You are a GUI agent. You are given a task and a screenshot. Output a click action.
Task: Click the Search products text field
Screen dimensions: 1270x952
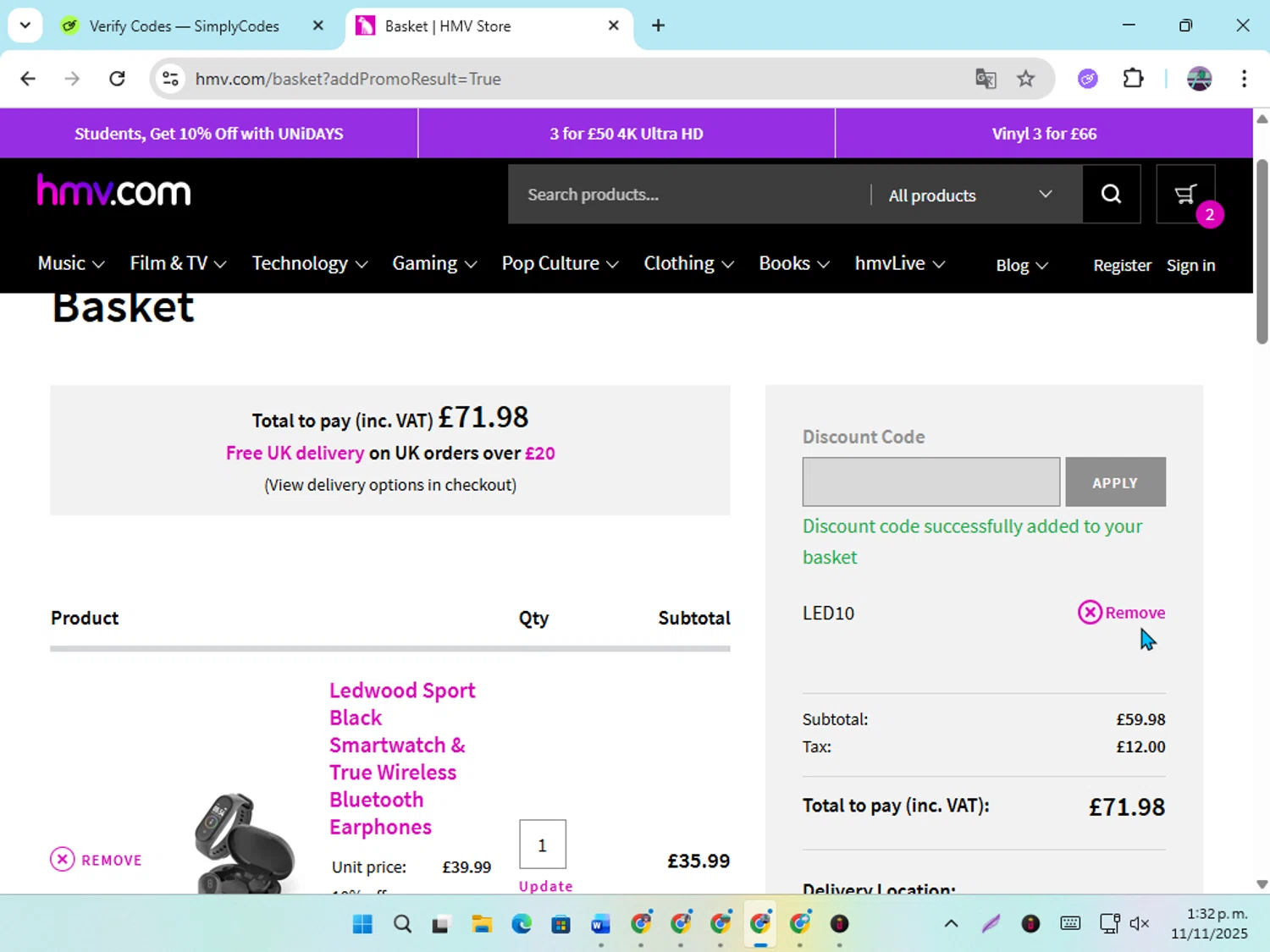point(690,195)
